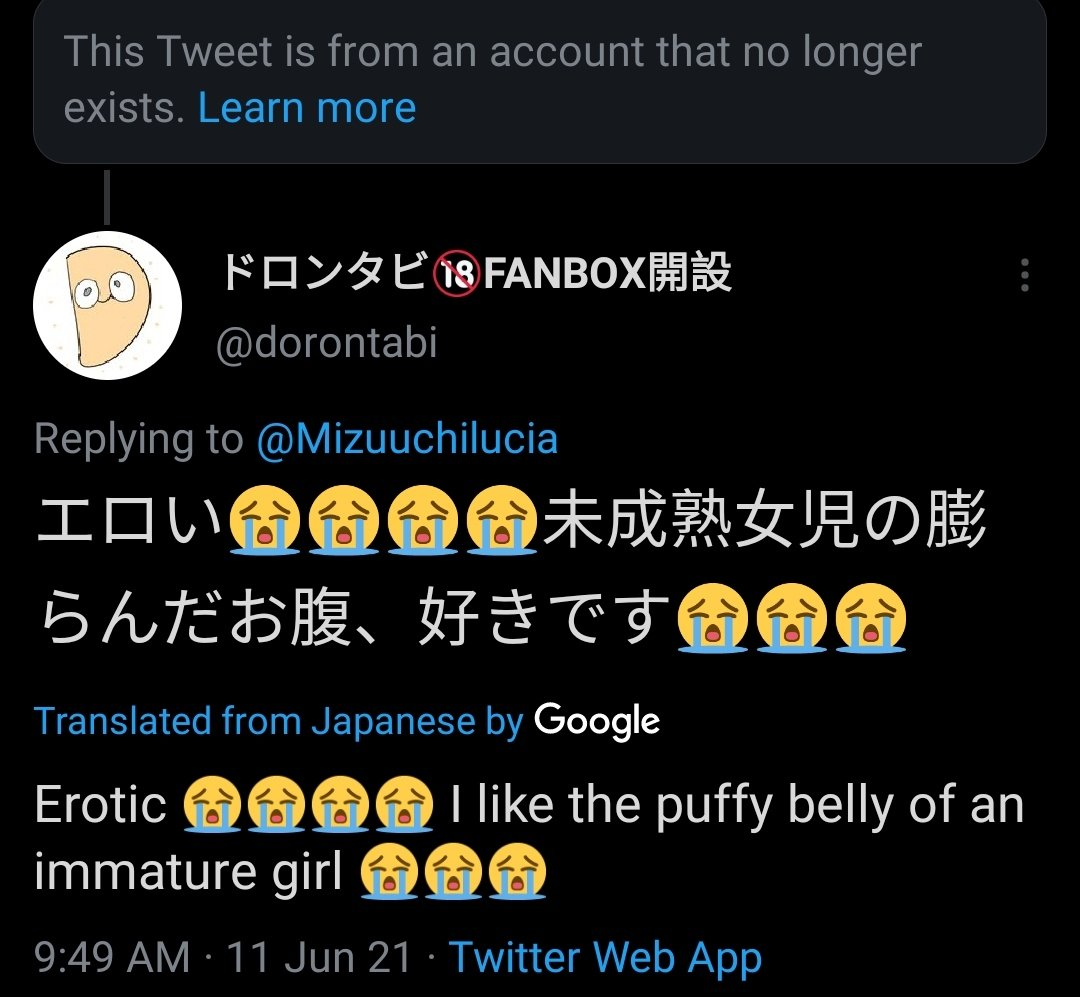Click the Twitter Web App source link
The height and width of the screenshot is (997, 1080).
[x=605, y=957]
